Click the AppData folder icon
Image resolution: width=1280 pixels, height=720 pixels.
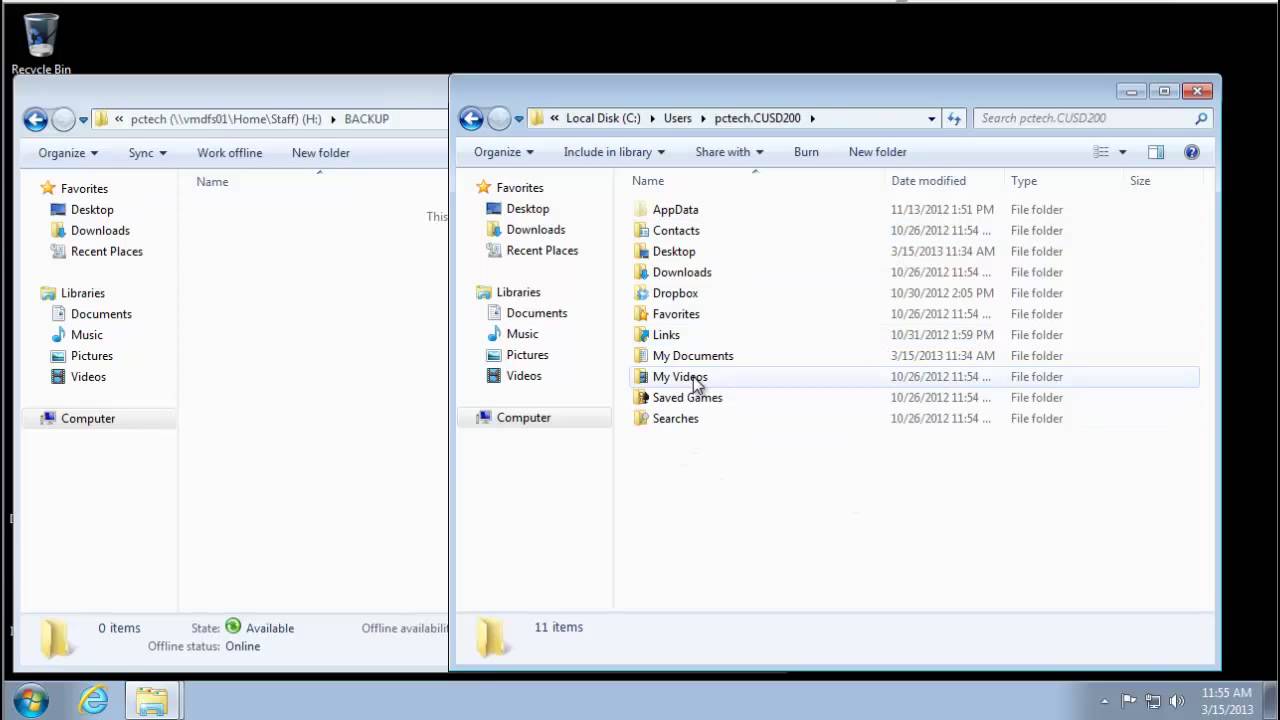pos(641,210)
